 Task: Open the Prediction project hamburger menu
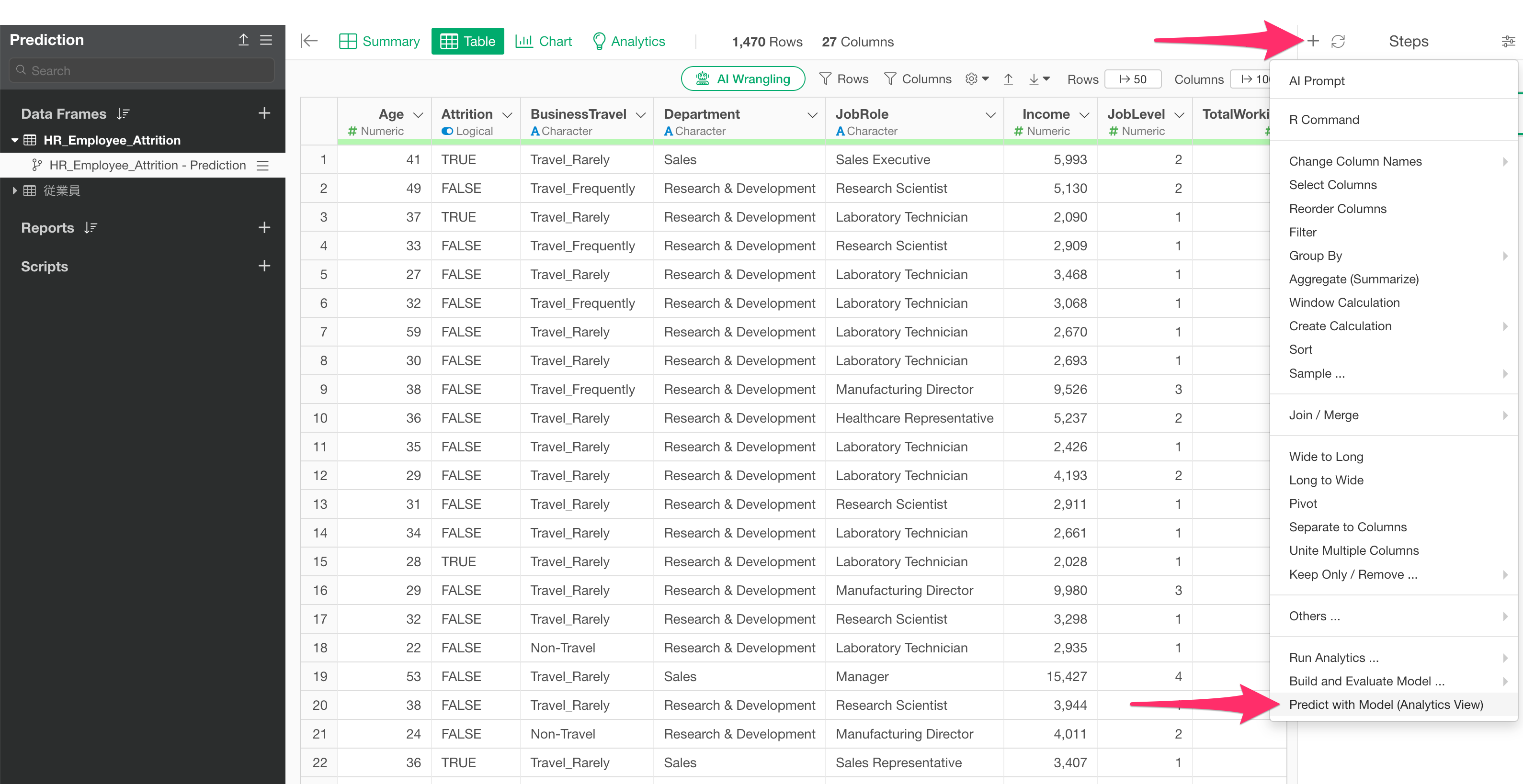pyautogui.click(x=266, y=40)
